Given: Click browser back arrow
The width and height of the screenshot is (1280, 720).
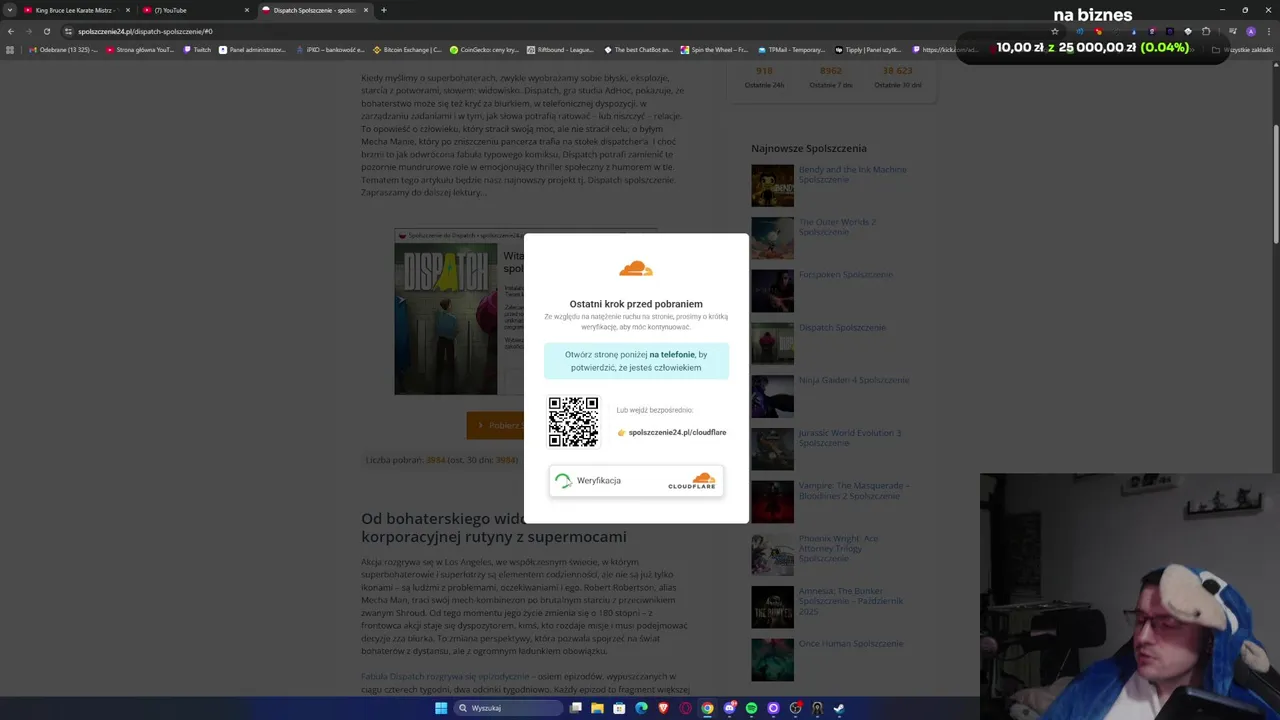Looking at the screenshot, I should (11, 31).
